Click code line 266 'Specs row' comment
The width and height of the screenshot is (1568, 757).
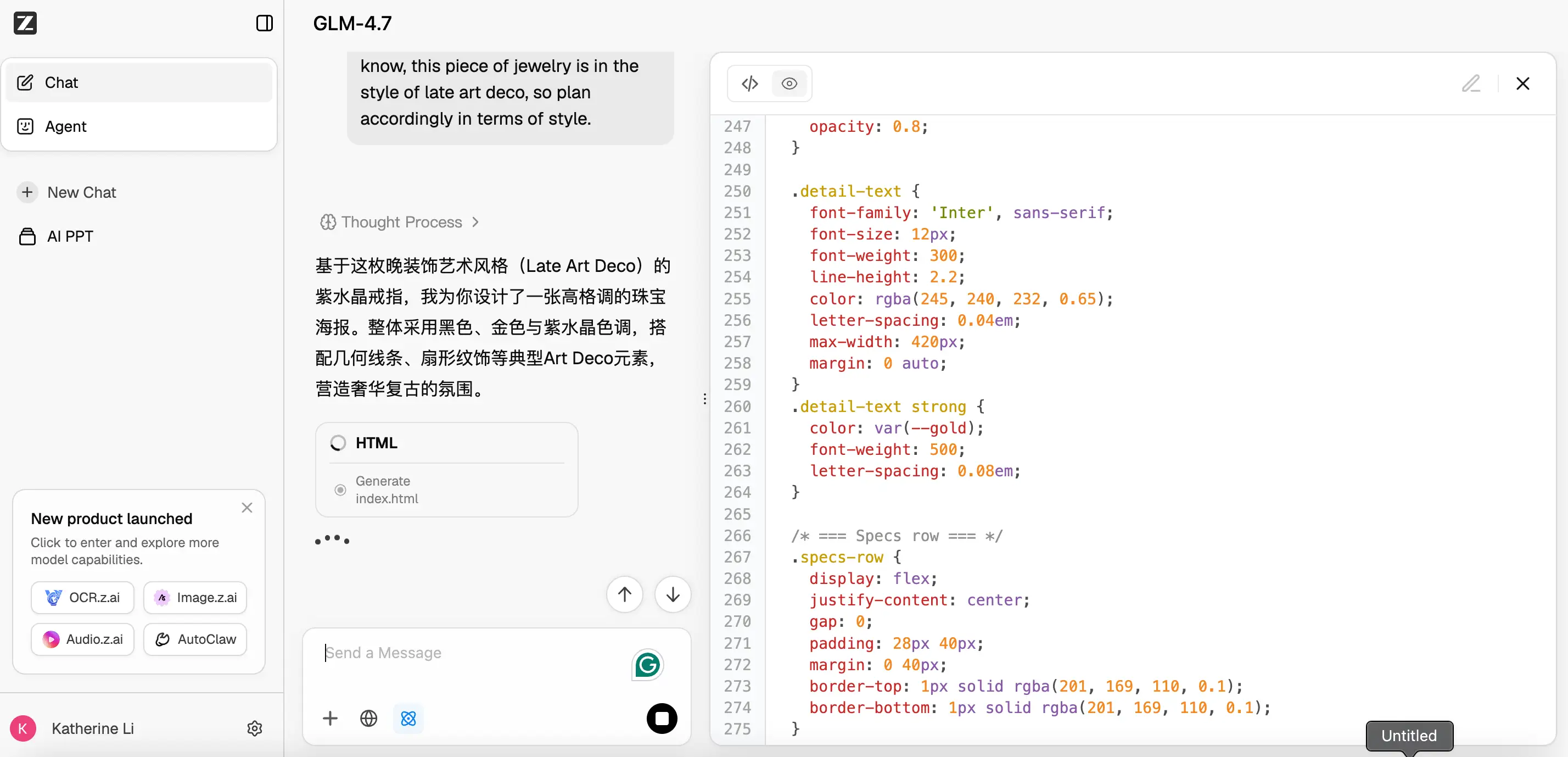tap(897, 536)
